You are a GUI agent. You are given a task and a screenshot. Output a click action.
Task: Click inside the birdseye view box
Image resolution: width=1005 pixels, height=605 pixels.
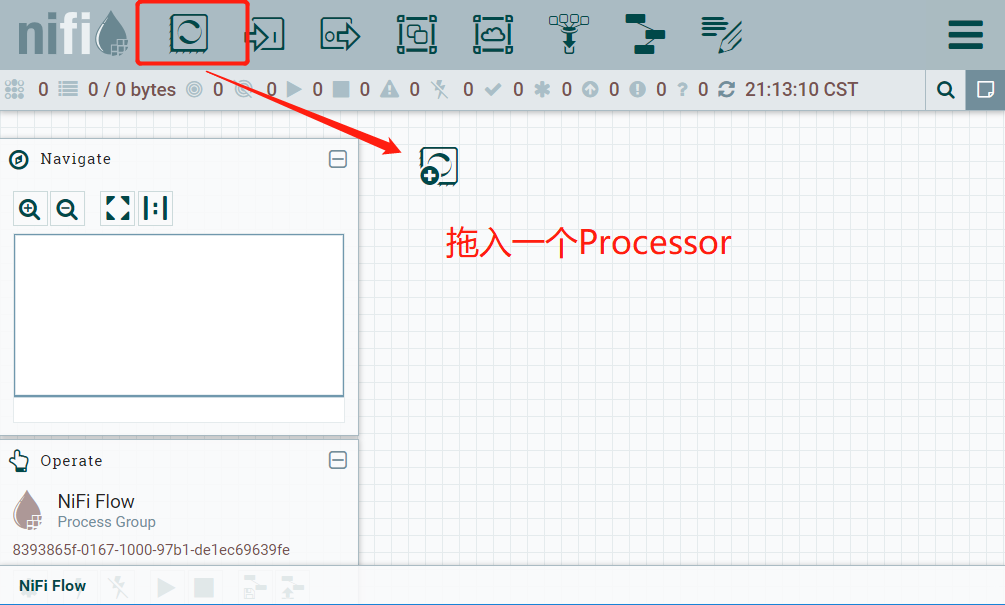coord(179,315)
